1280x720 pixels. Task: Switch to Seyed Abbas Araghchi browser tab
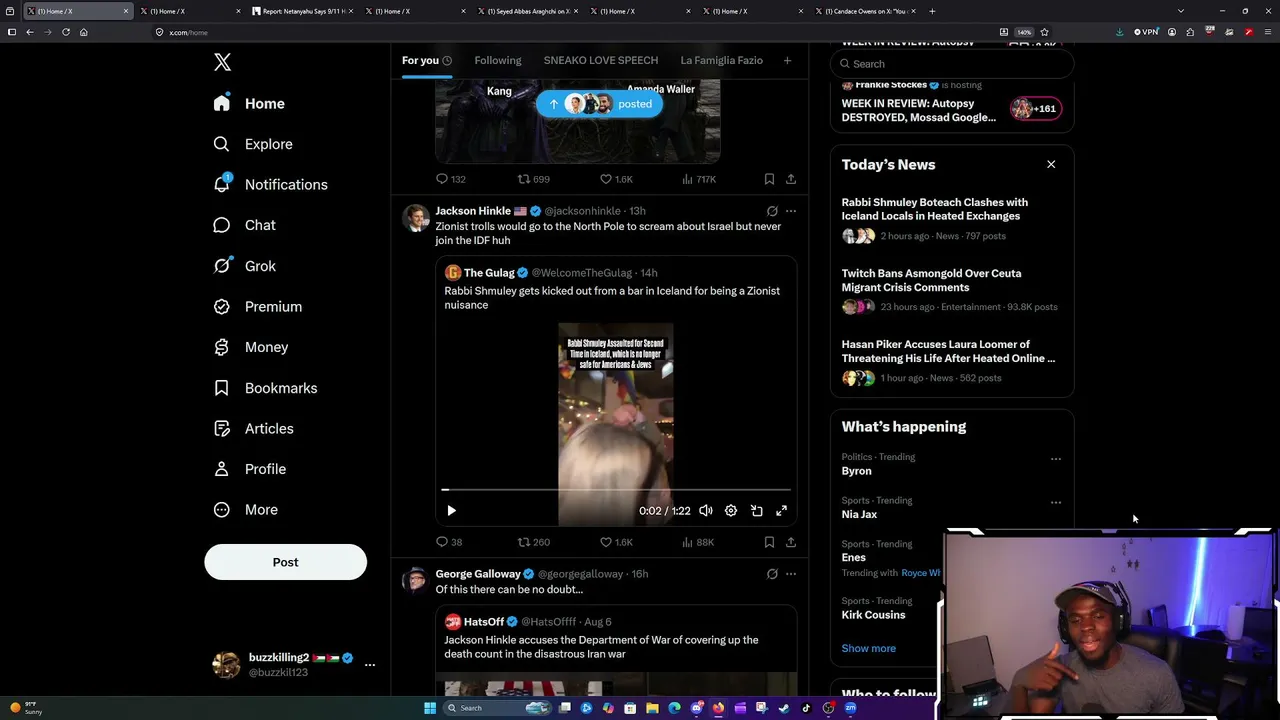coord(528,11)
